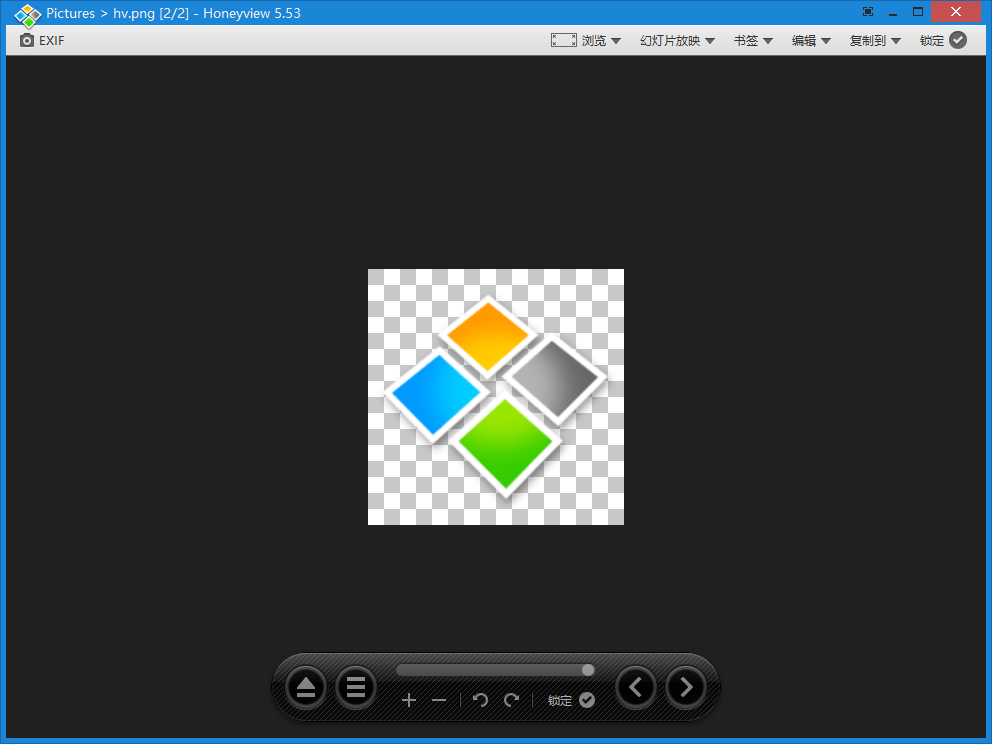Click the Pictures folder in title path
This screenshot has width=992, height=744.
(70, 13)
